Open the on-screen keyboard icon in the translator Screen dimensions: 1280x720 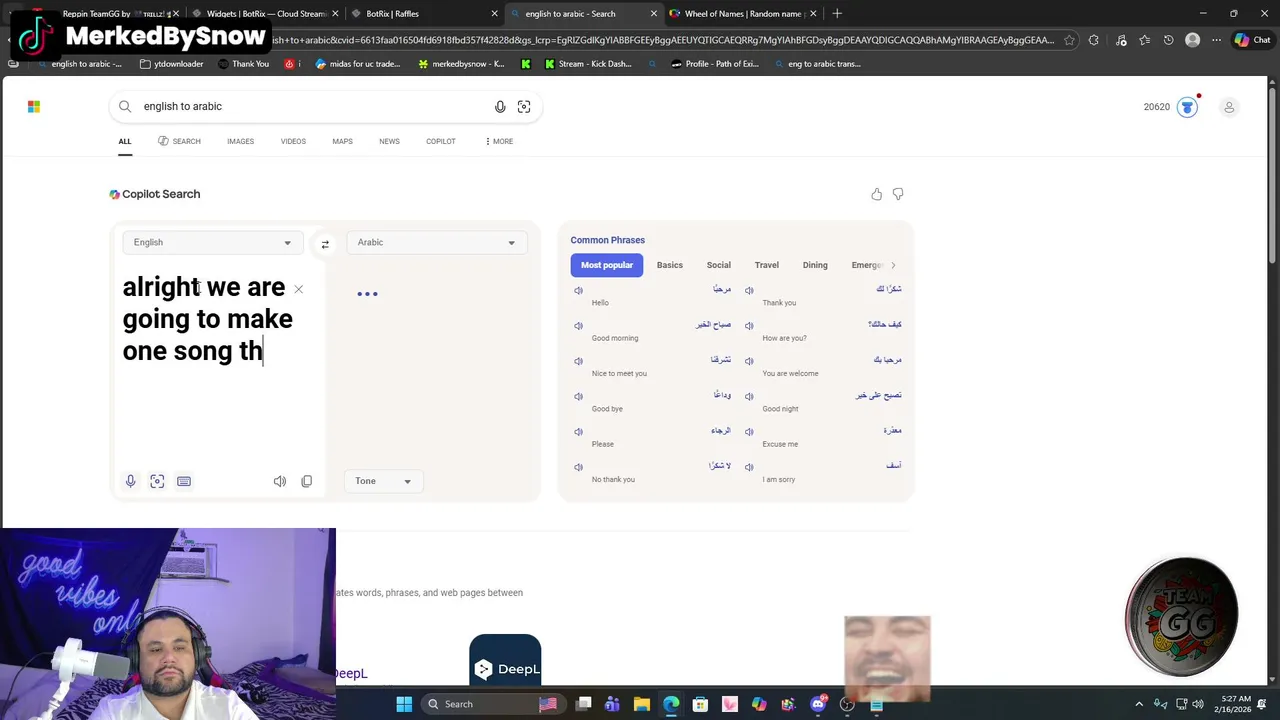click(x=184, y=481)
